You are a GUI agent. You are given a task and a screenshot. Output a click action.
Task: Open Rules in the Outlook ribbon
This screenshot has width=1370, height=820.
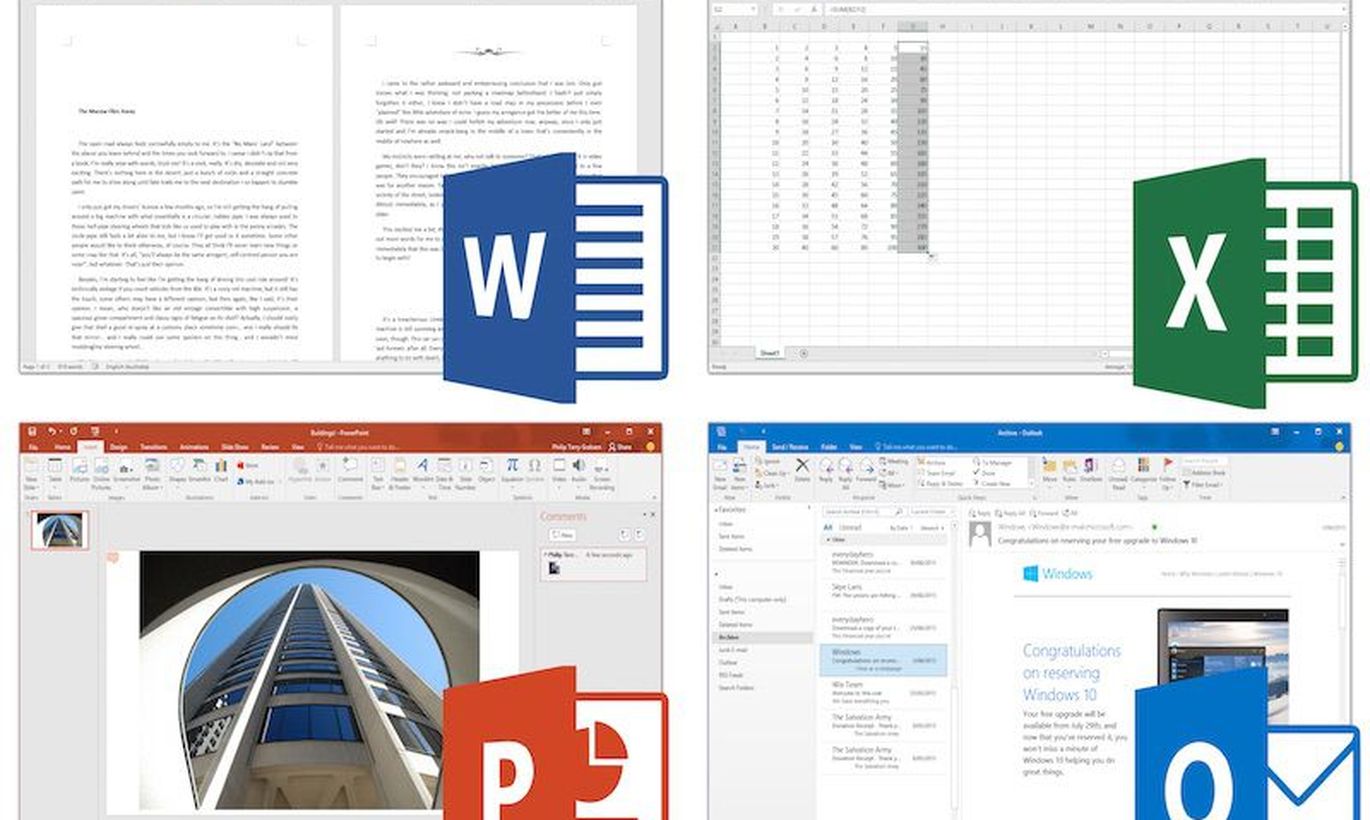(x=1070, y=472)
